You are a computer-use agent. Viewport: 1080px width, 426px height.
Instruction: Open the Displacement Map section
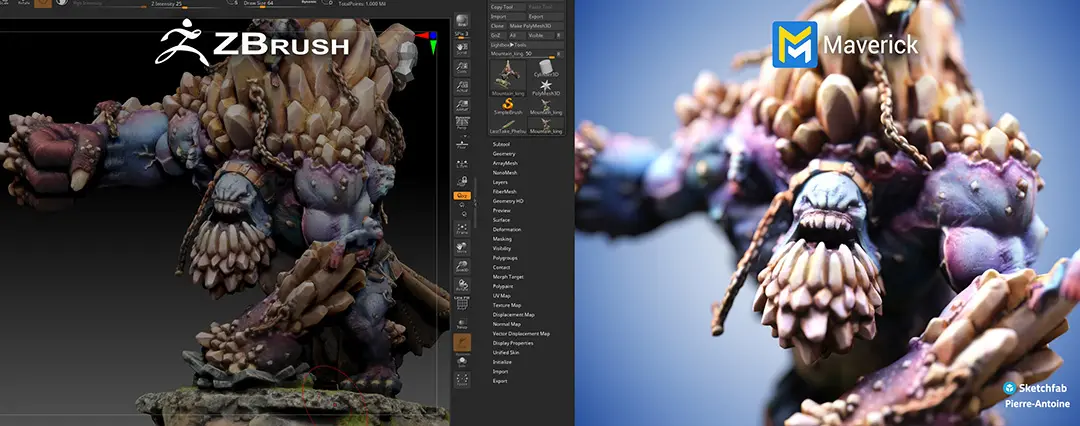coord(514,314)
